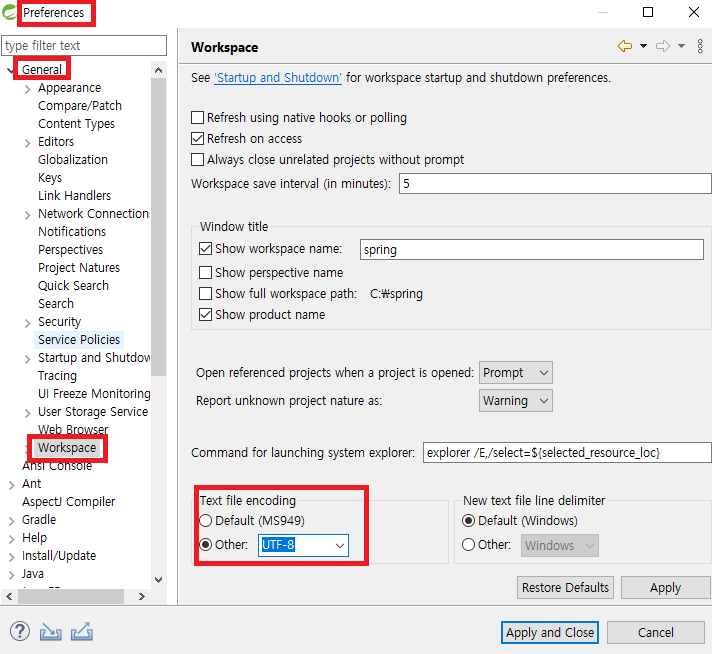Expand the Help node
The image size is (712, 654).
click(x=12, y=539)
